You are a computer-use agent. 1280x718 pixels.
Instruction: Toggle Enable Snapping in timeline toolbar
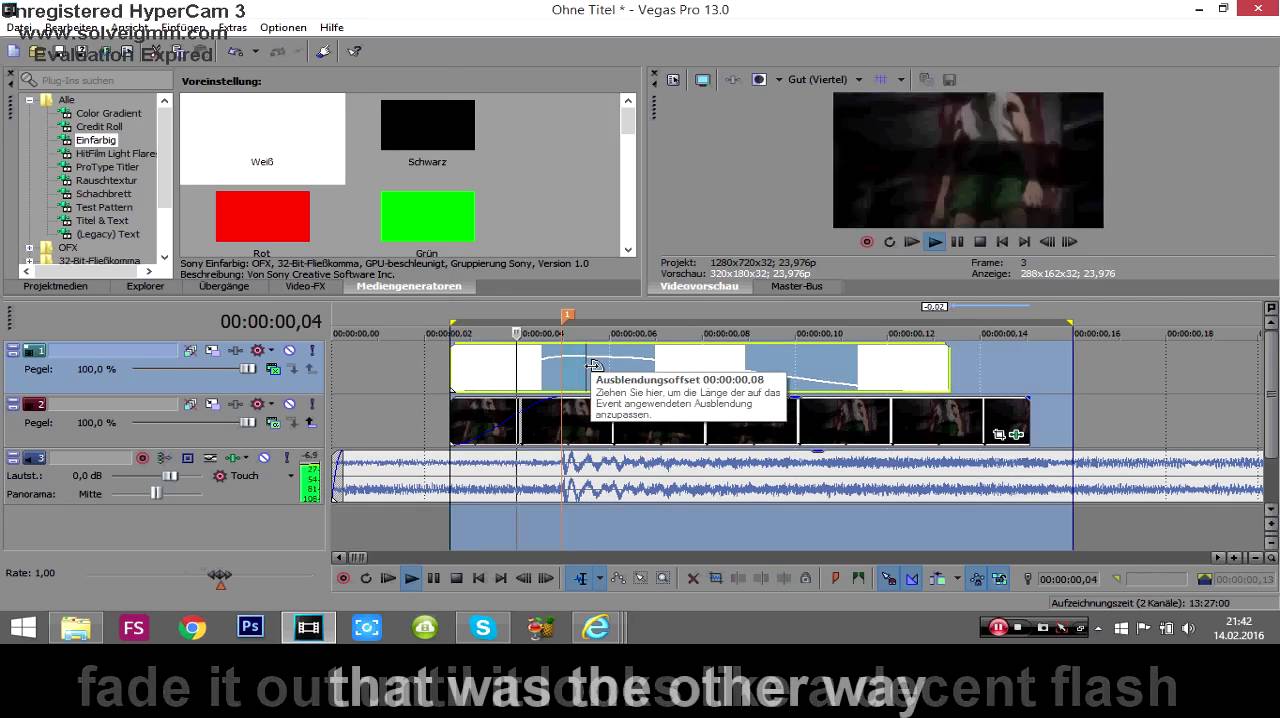[x=888, y=578]
